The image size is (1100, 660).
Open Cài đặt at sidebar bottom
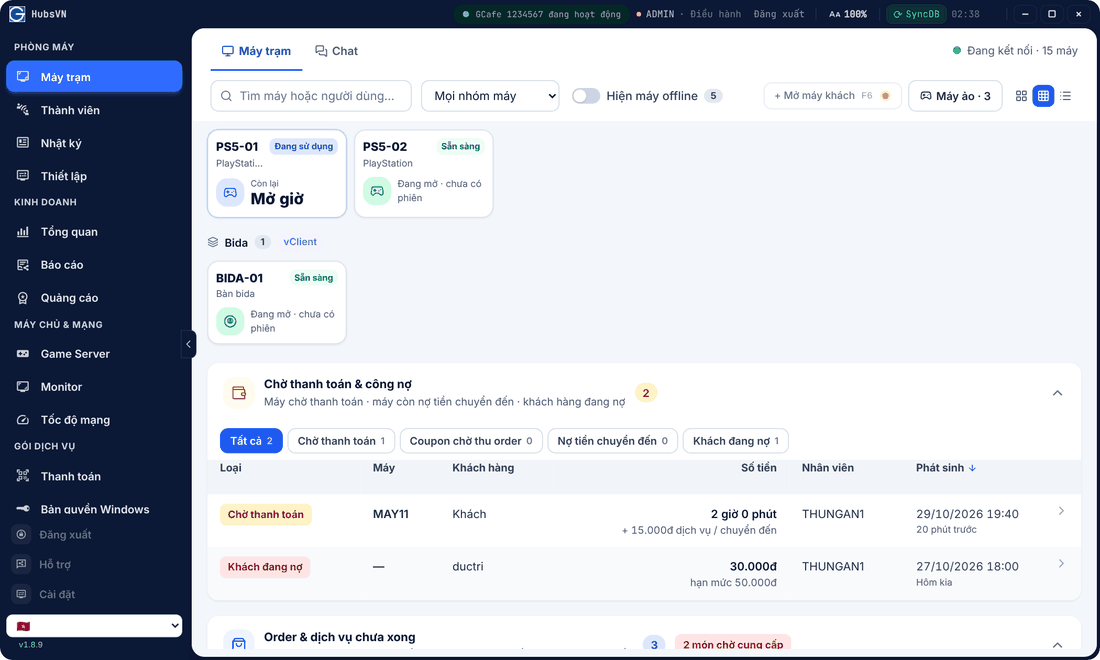point(94,595)
